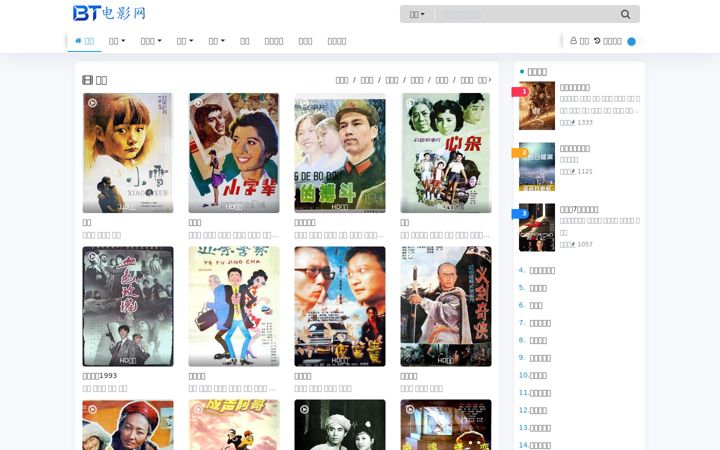Expand the nav dropdown right after the home tab
This screenshot has width=720, height=450.
[x=117, y=41]
